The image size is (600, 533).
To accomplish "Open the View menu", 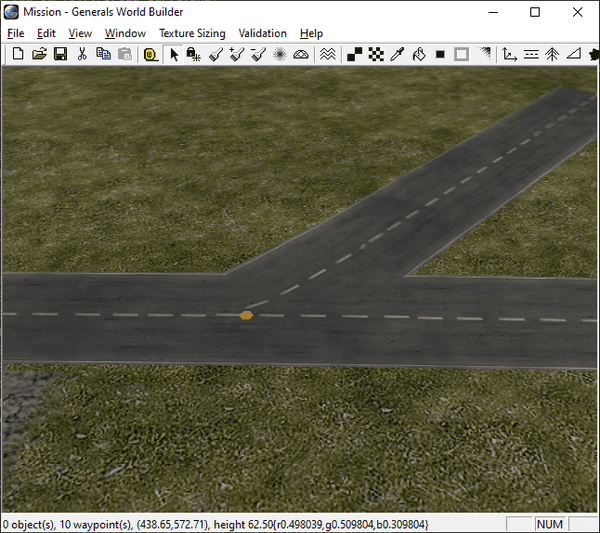I will (80, 34).
